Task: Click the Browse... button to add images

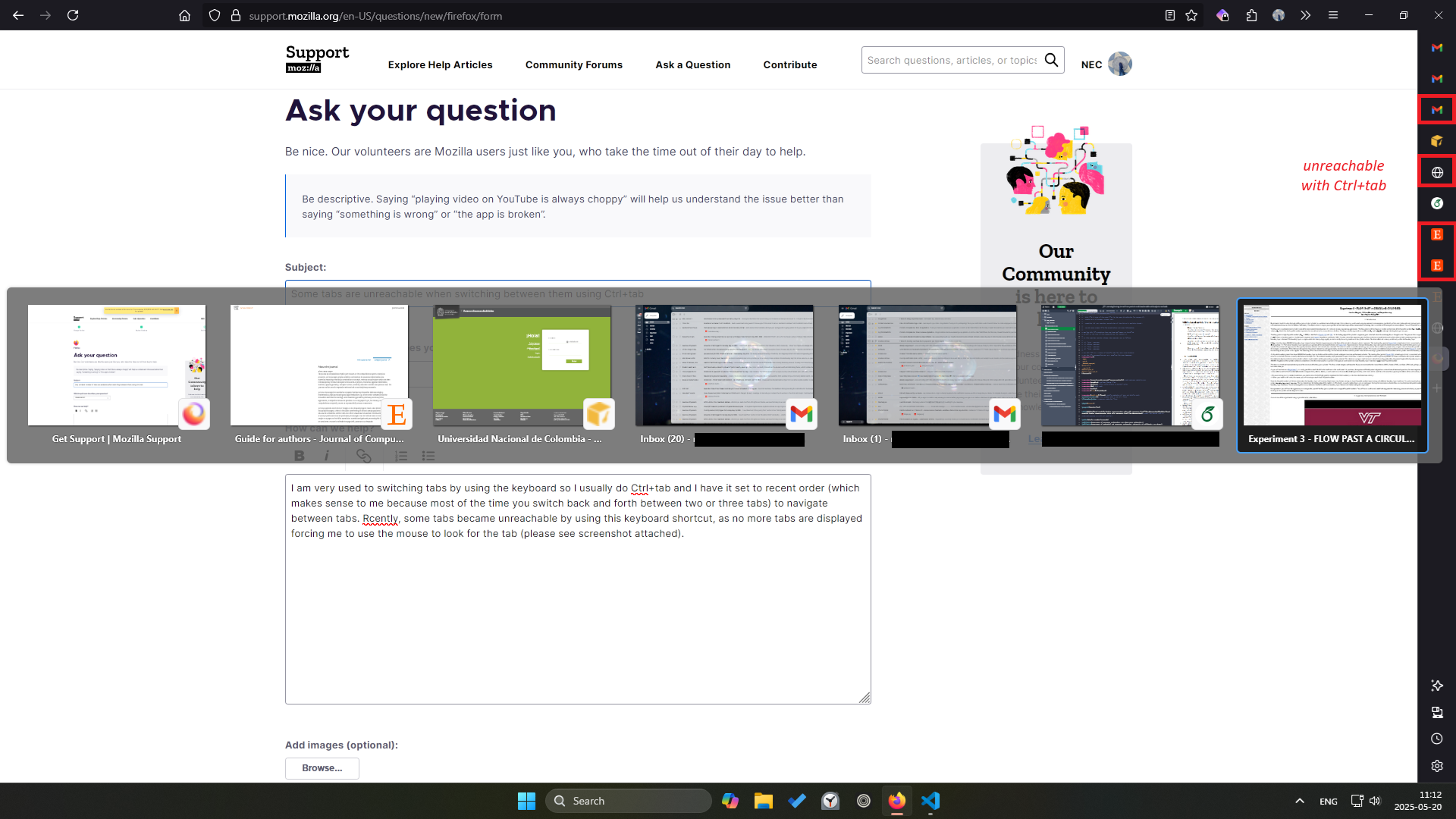Action: tap(322, 768)
